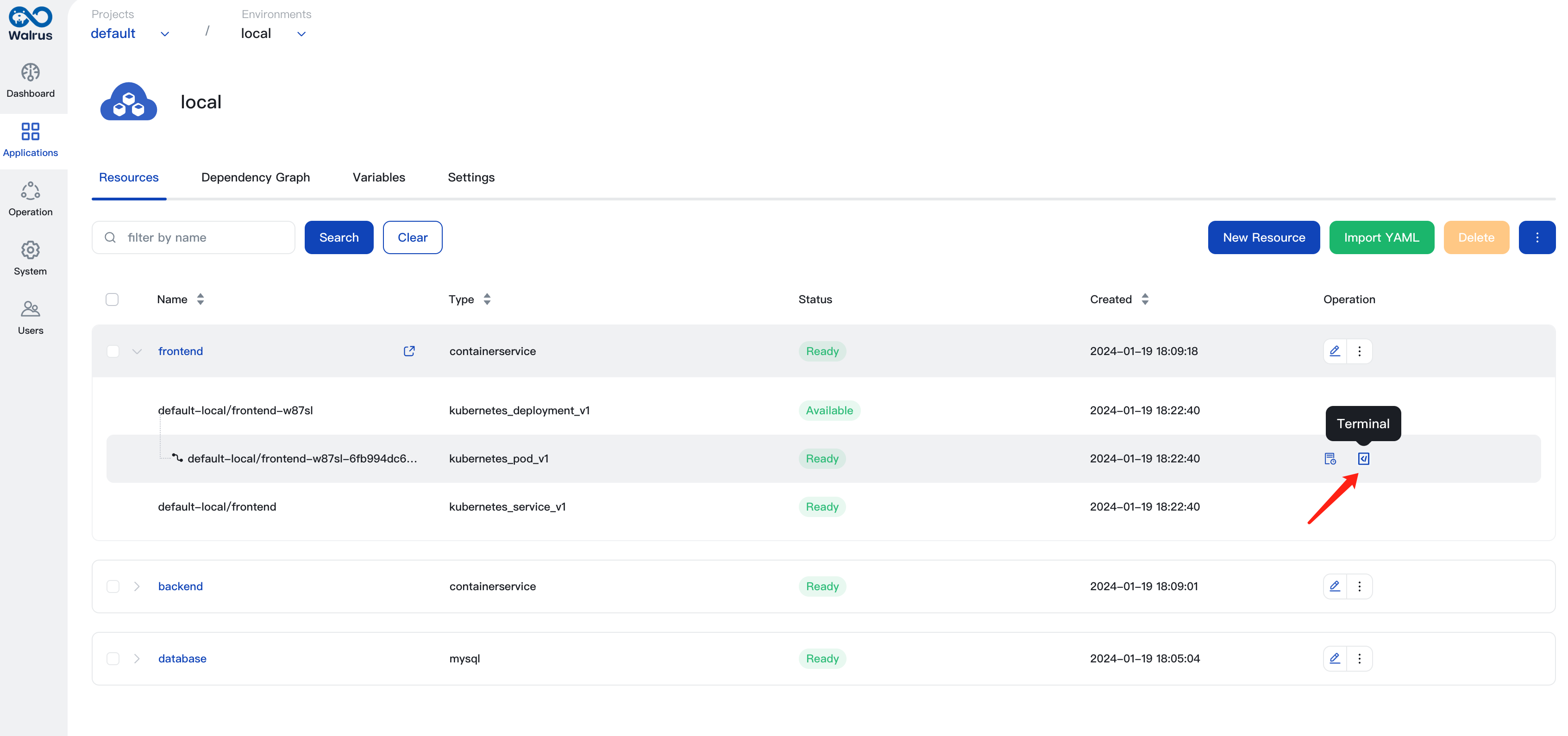Edit the backend resource
Screen dimensions: 1568x736
[x=1335, y=586]
